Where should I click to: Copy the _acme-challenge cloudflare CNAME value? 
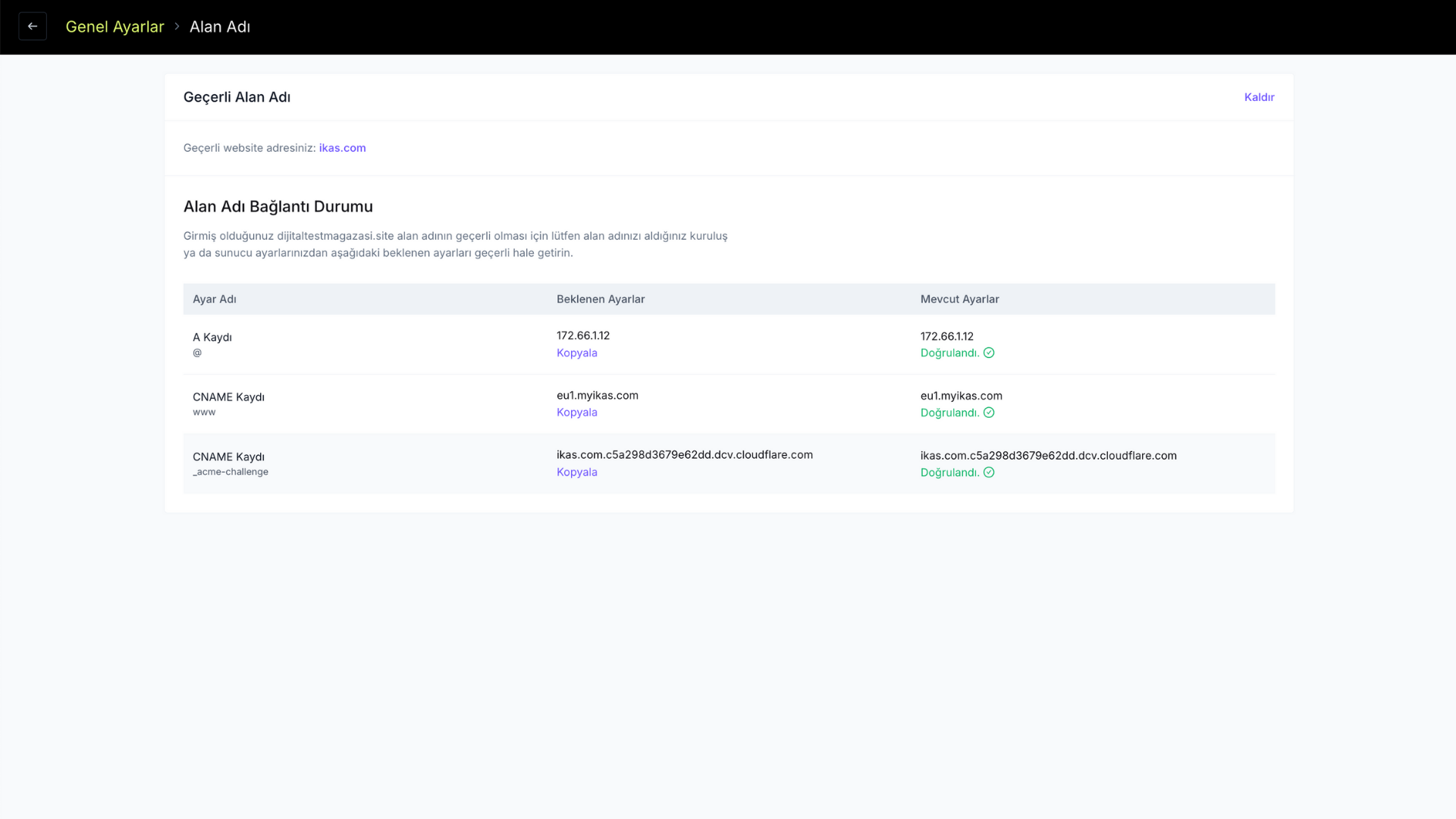[x=576, y=472]
